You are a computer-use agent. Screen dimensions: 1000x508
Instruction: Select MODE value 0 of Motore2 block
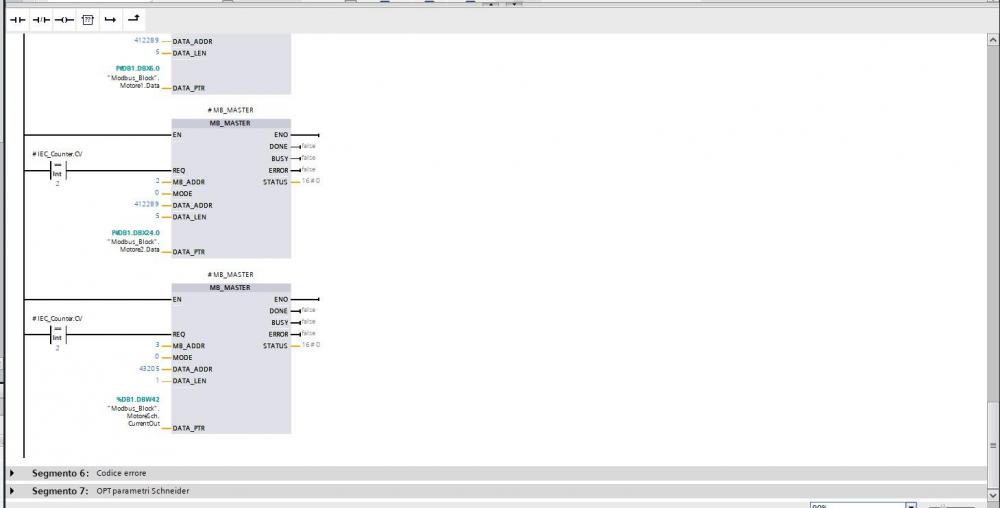tap(157, 192)
